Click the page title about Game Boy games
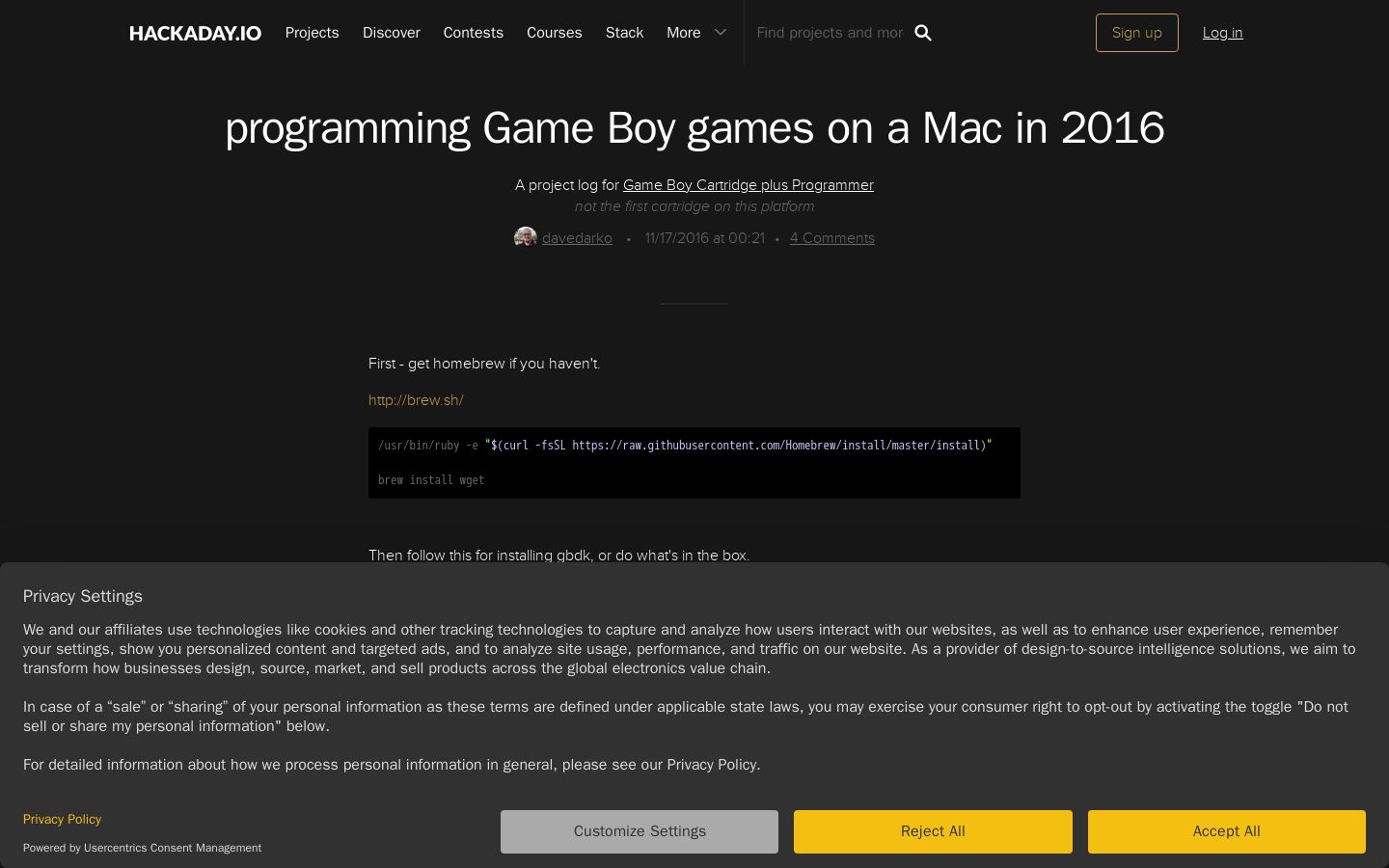Viewport: 1389px width, 868px height. coord(694,128)
